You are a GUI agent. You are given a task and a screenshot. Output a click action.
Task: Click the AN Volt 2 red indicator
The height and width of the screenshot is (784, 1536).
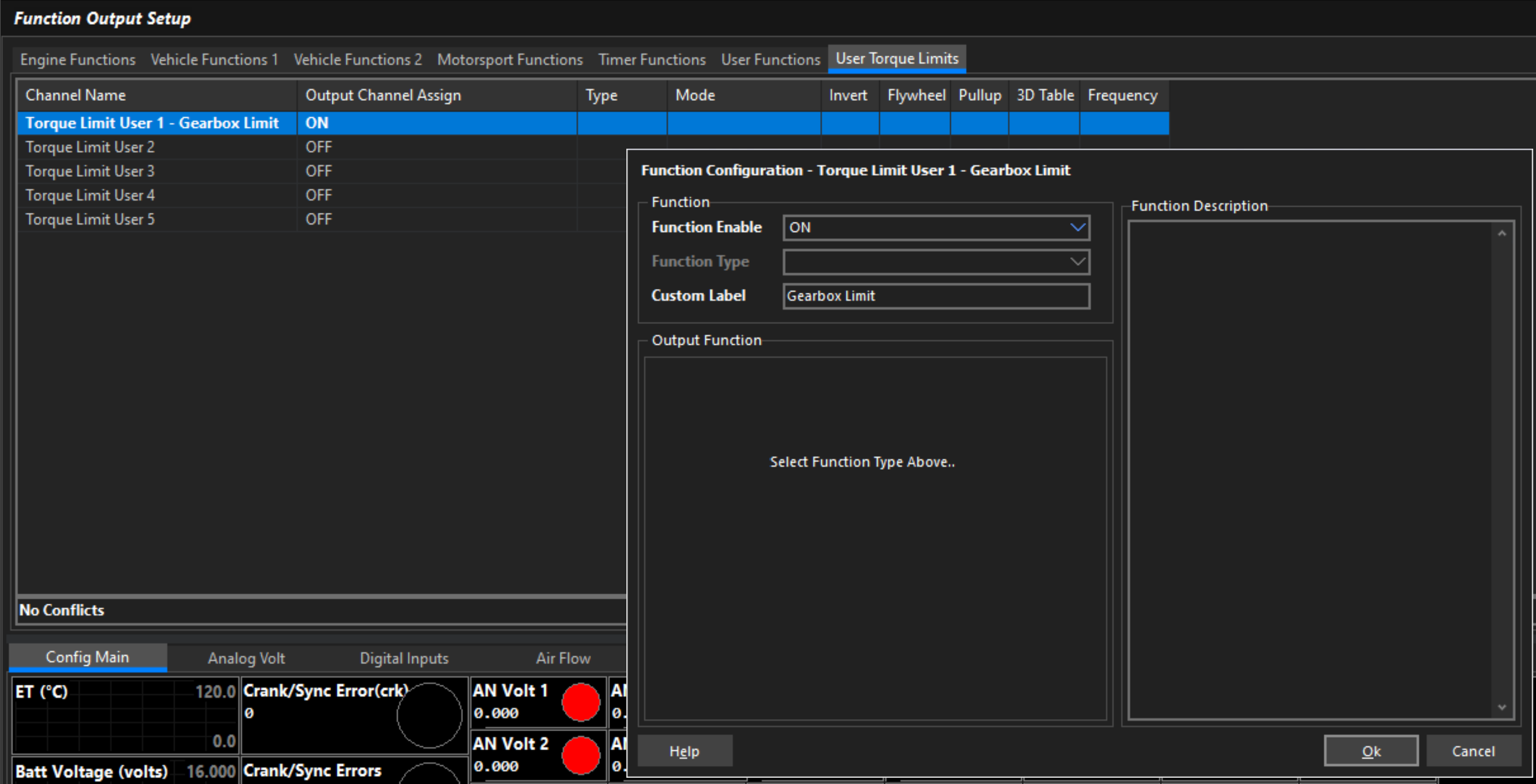coord(580,755)
